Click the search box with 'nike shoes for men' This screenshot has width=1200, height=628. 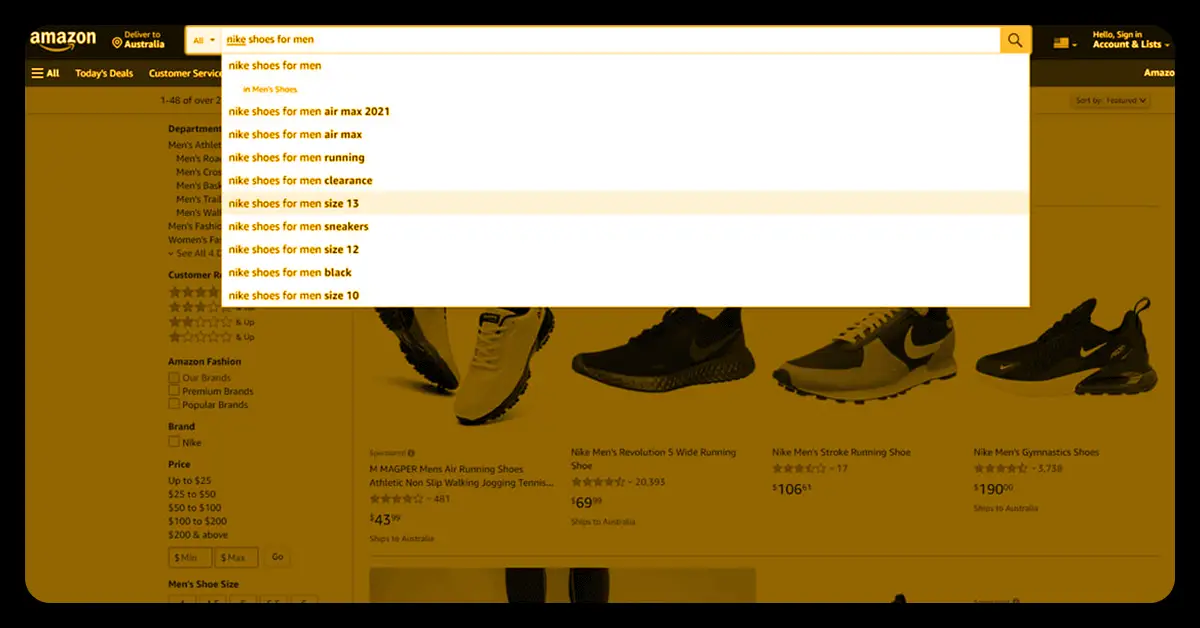pos(611,40)
